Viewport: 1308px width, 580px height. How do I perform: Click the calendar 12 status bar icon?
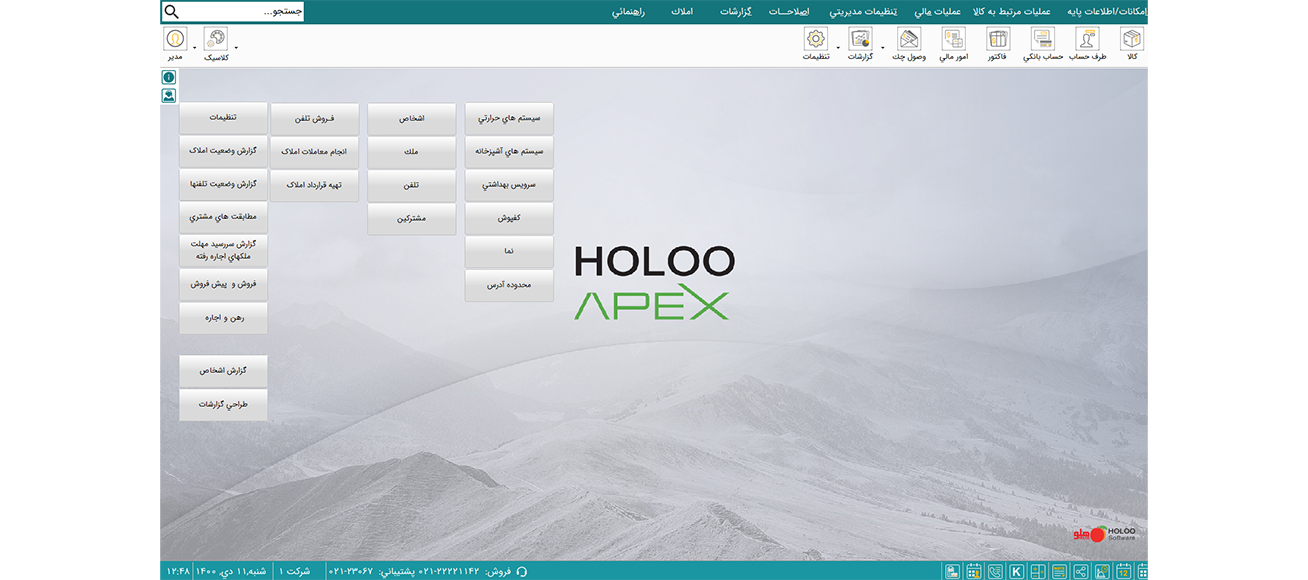coord(1123,571)
